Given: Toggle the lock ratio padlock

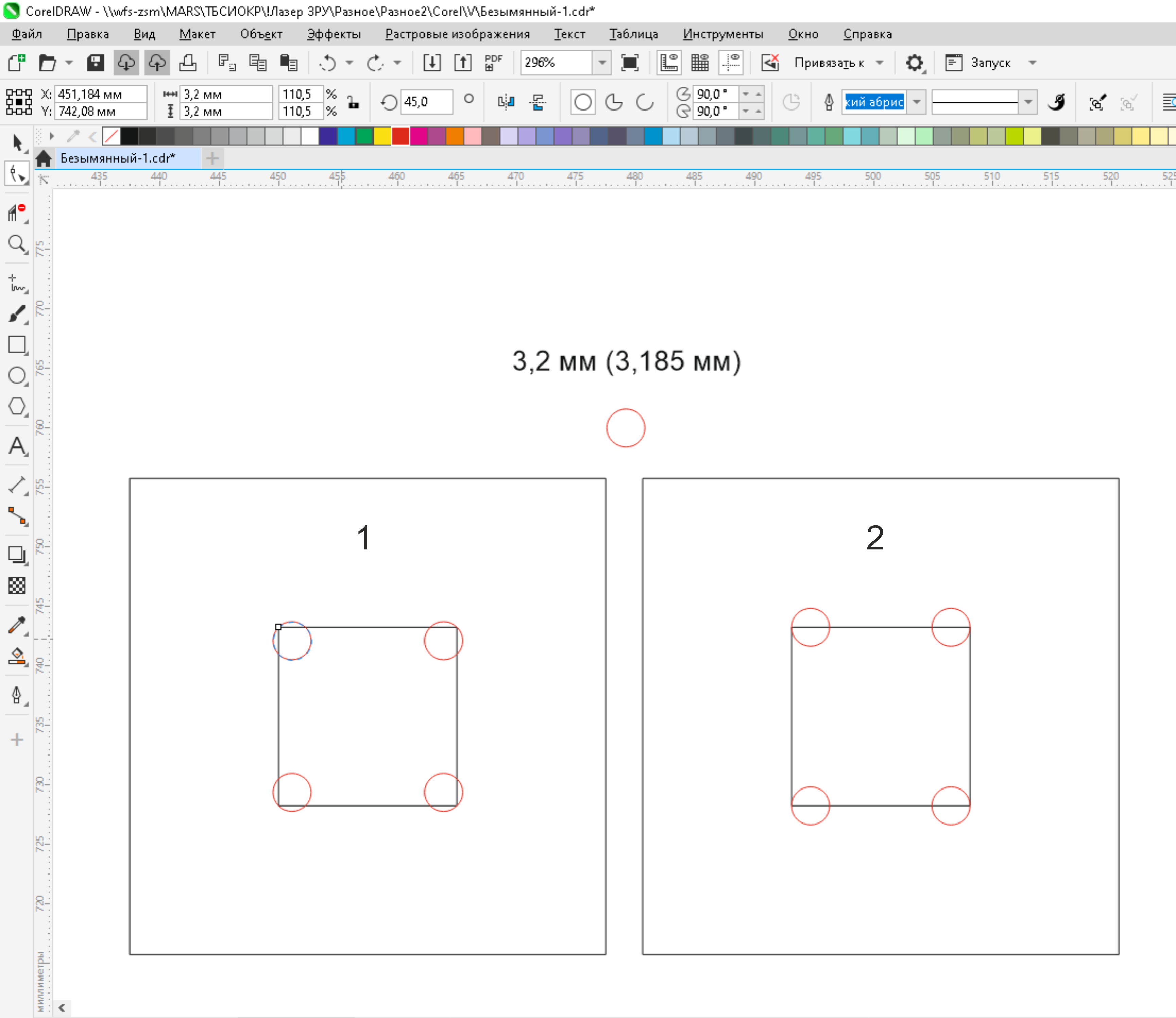Looking at the screenshot, I should pos(353,102).
